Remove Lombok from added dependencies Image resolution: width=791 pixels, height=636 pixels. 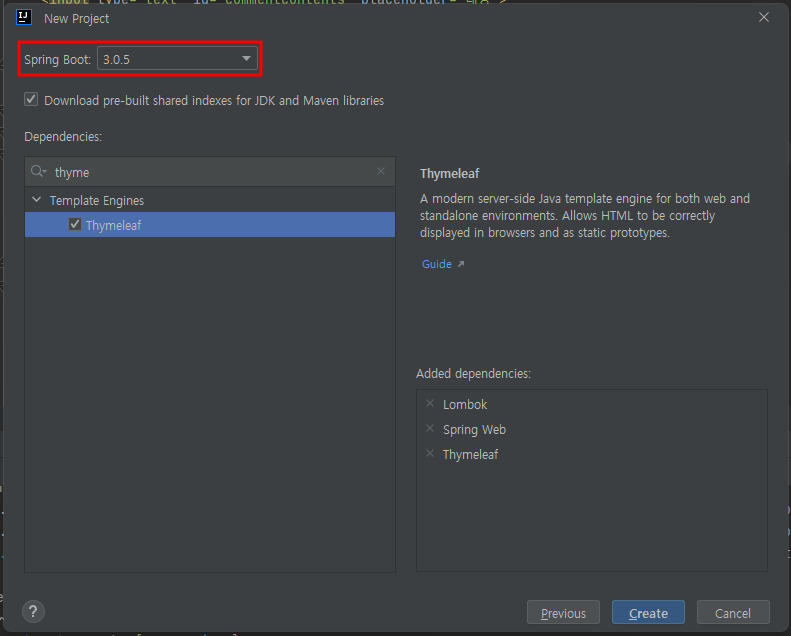[430, 403]
